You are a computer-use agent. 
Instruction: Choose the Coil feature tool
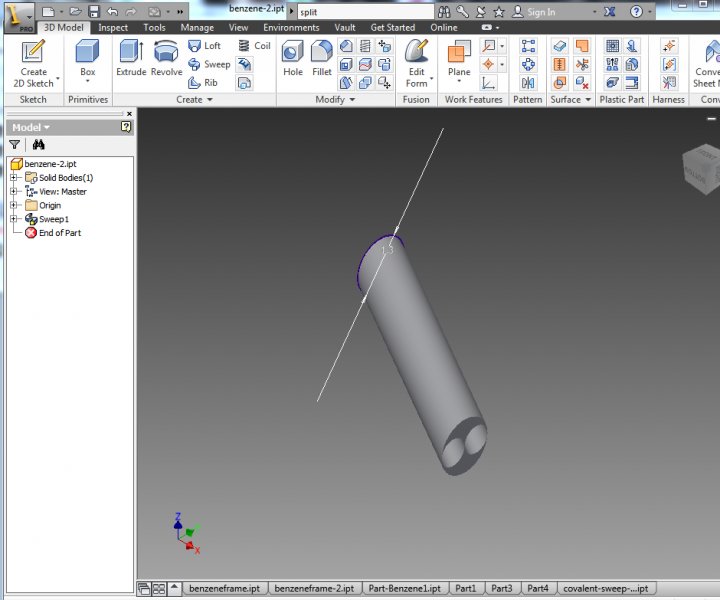coord(254,46)
